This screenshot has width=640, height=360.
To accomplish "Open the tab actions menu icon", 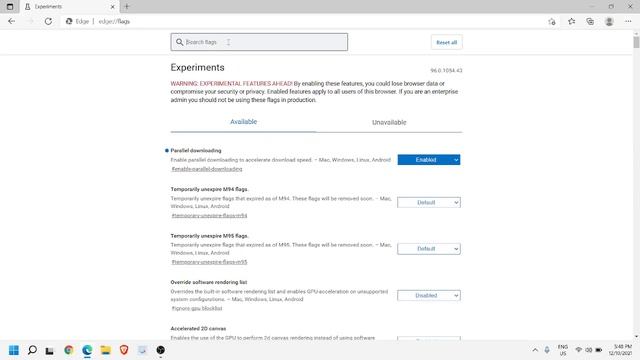I will 10,7.
